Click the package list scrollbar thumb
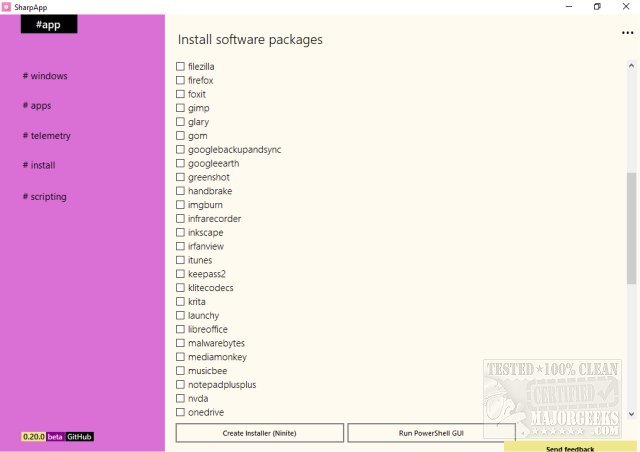This screenshot has width=640, height=452. click(x=631, y=228)
